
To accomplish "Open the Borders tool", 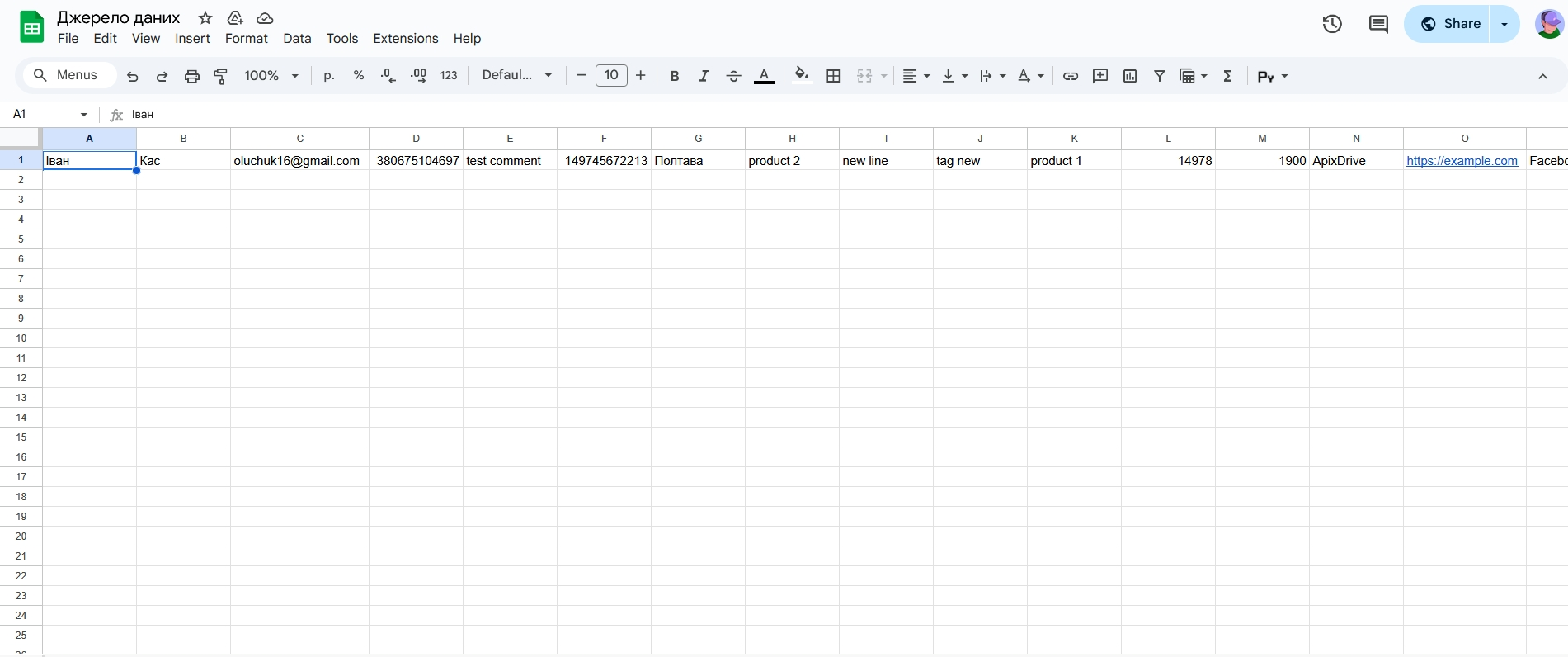I will tap(833, 76).
